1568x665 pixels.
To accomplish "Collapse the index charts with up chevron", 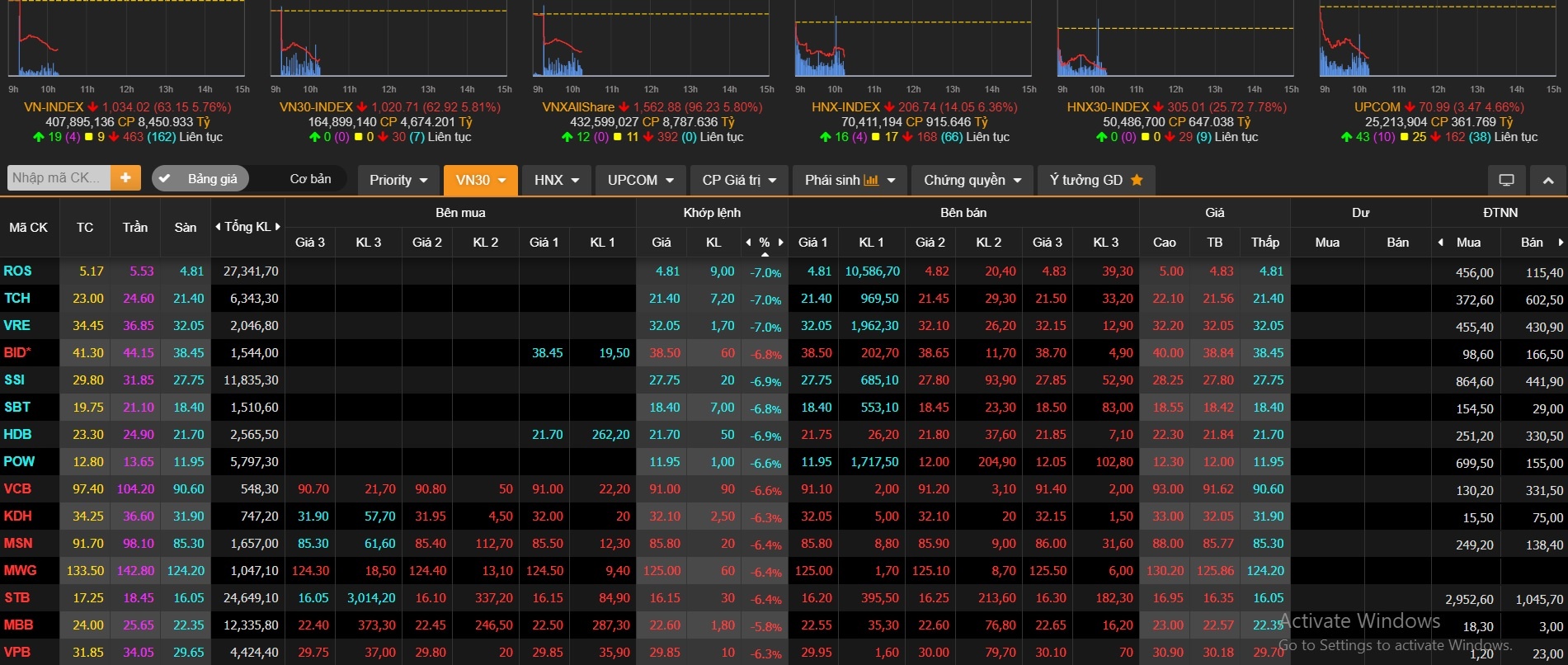I will point(1547,180).
